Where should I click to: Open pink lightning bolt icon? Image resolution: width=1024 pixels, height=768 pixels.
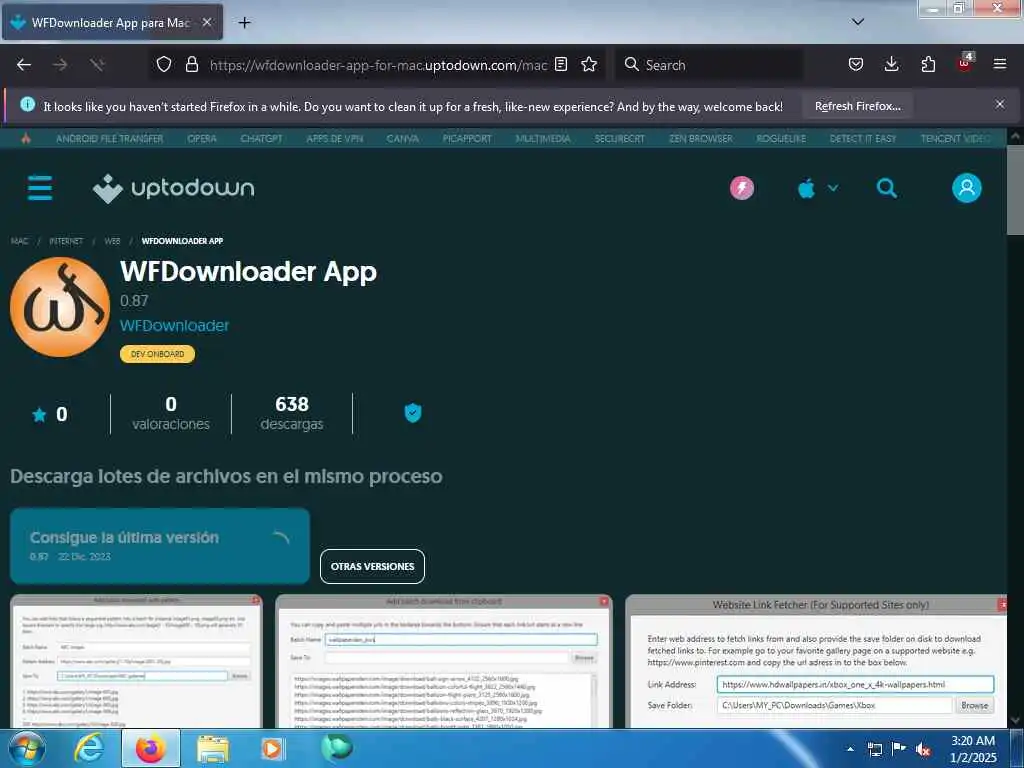click(x=742, y=188)
